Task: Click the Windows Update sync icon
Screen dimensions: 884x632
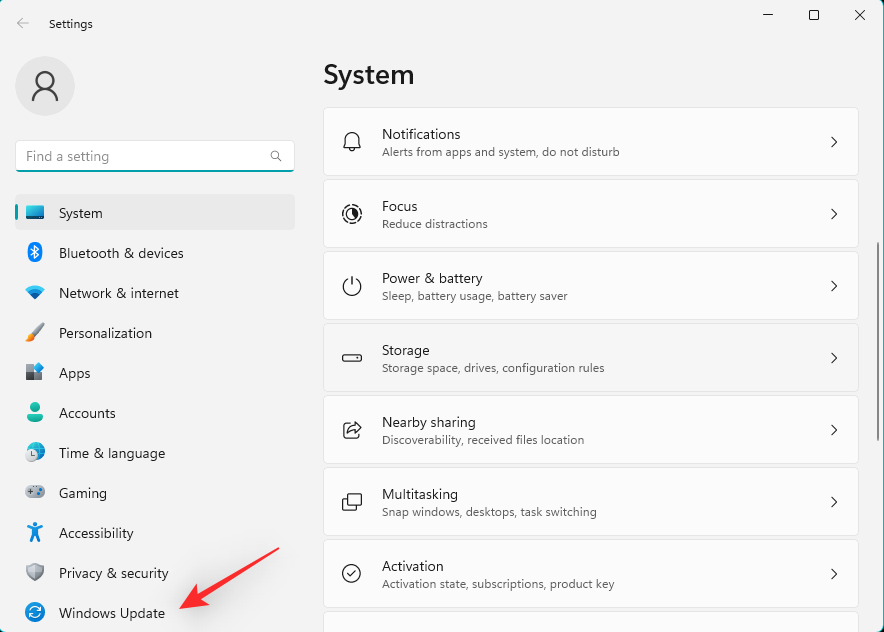Action: pos(35,613)
